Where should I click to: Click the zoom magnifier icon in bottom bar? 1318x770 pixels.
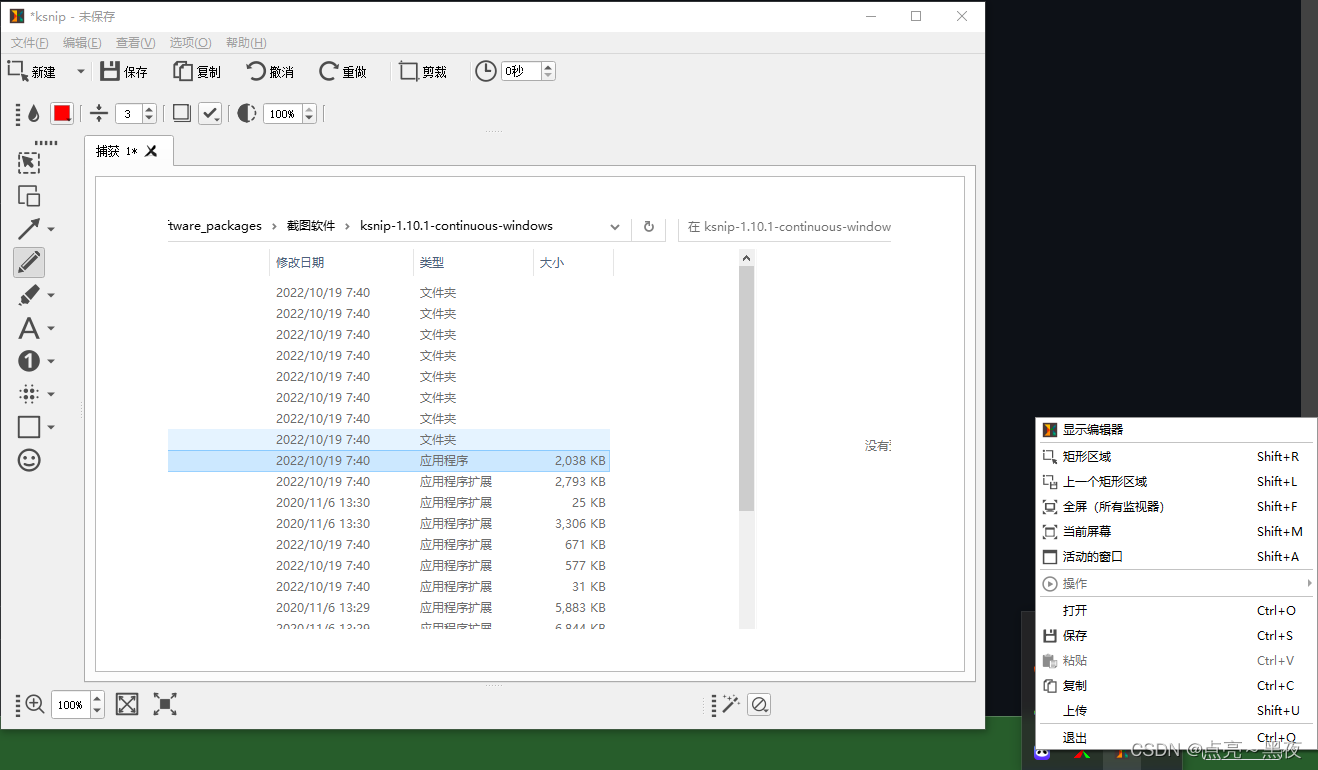point(35,704)
